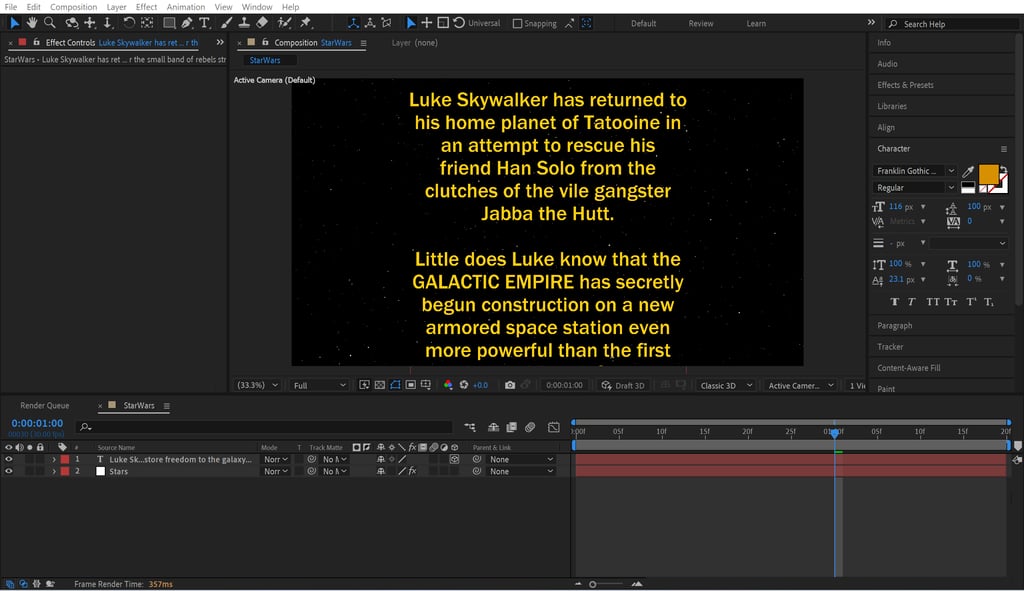1024x591 pixels.
Task: Open the Active Camera view dropdown
Action: coord(801,385)
